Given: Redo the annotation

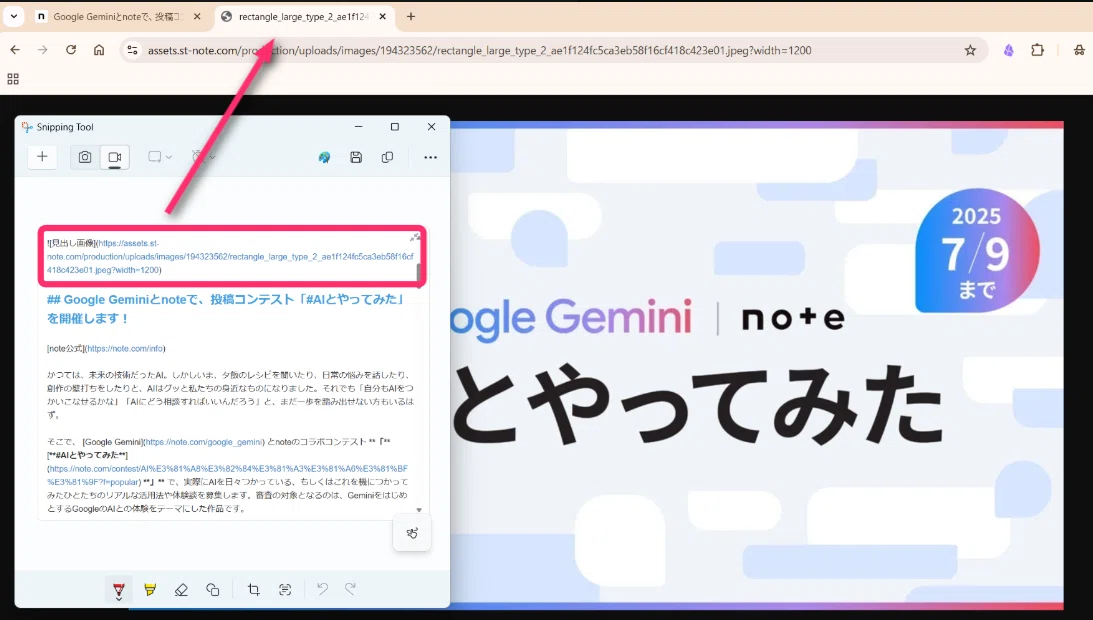Looking at the screenshot, I should click(351, 589).
